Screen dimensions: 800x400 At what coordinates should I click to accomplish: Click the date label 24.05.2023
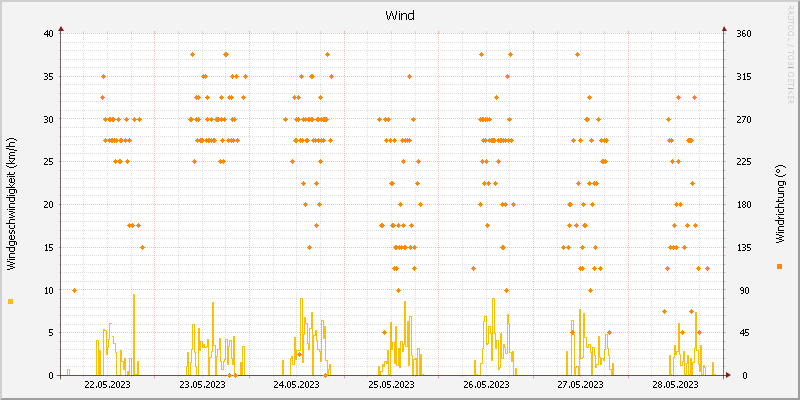[x=297, y=384]
